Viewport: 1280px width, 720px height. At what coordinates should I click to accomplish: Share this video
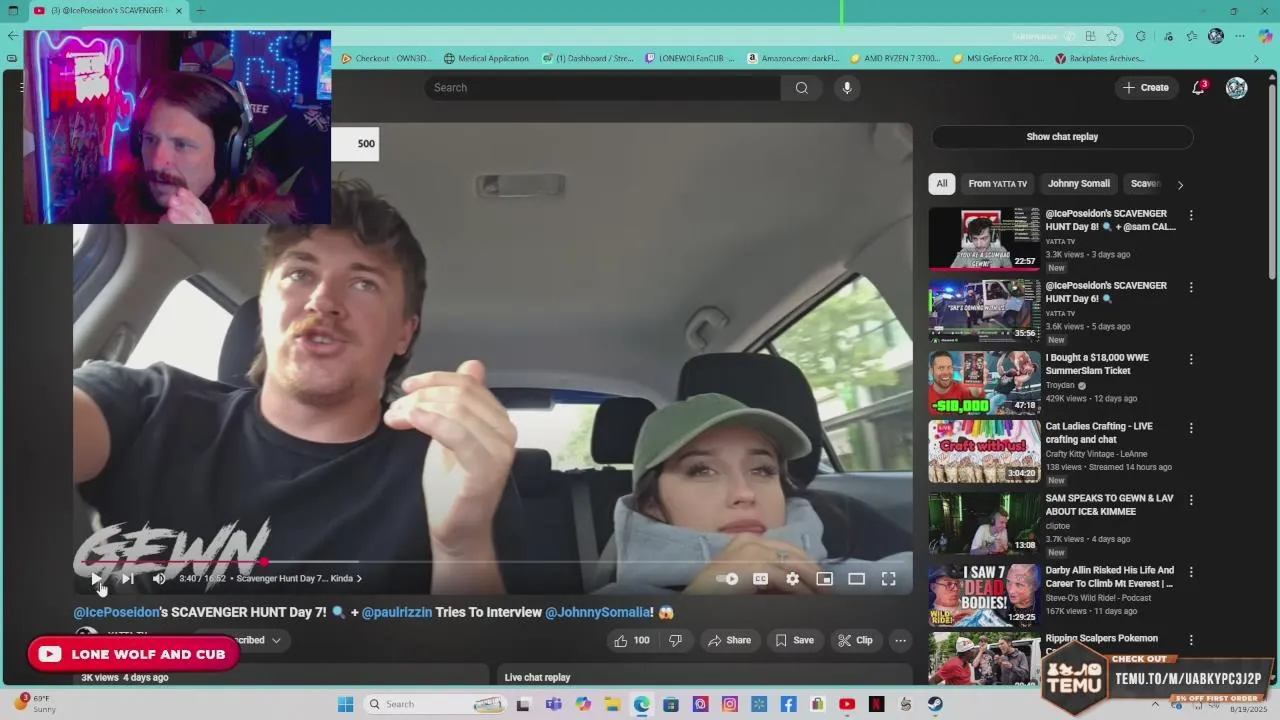(729, 640)
